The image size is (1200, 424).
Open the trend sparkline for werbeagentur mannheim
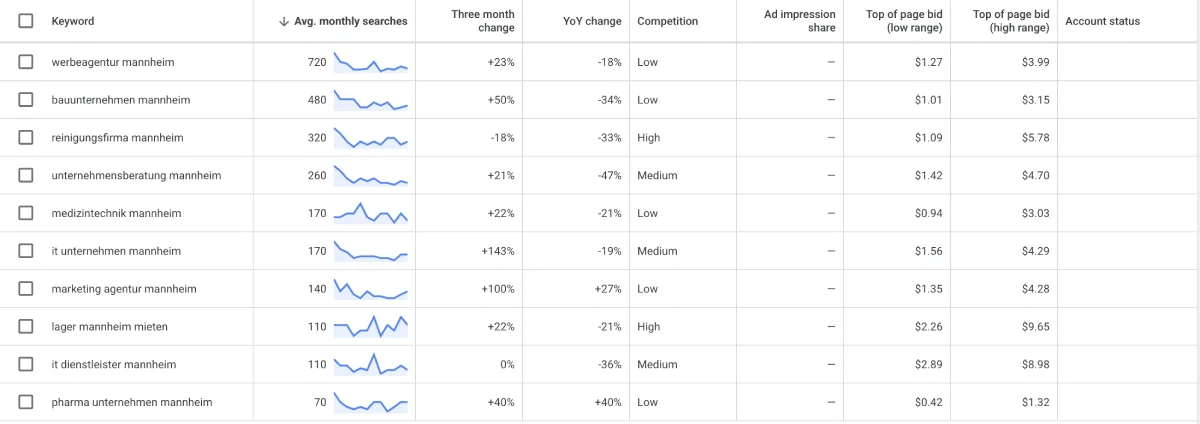(x=371, y=62)
